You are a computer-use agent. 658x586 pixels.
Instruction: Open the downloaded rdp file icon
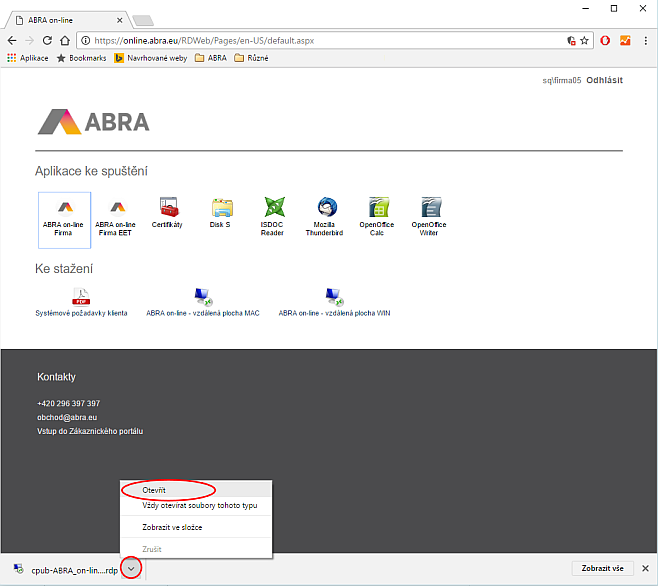click(x=18, y=569)
